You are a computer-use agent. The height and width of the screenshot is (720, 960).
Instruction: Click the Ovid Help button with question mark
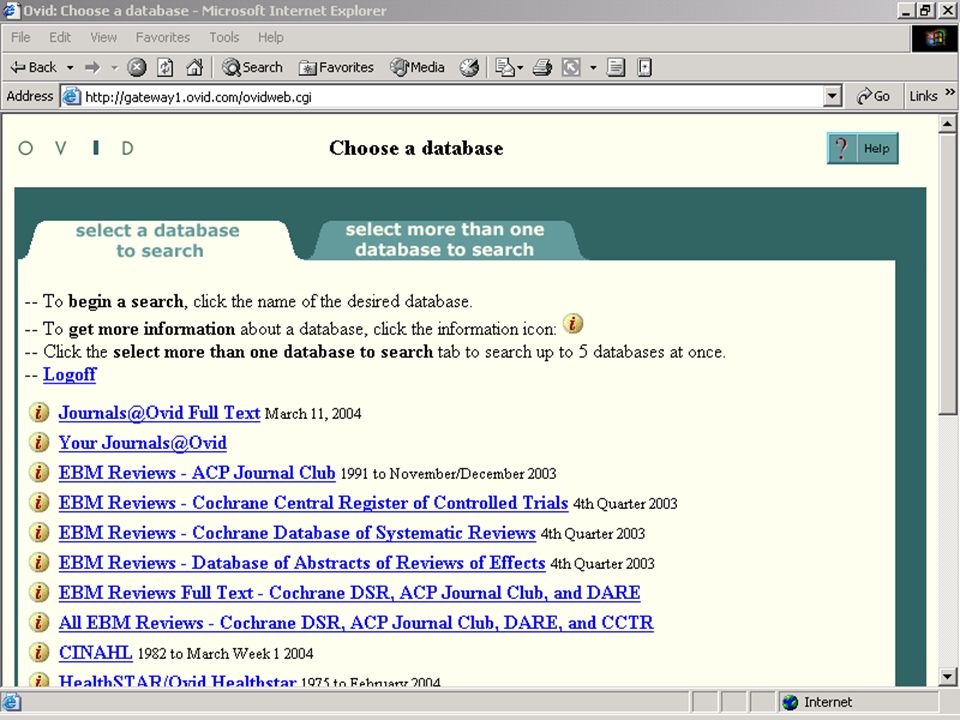(863, 148)
